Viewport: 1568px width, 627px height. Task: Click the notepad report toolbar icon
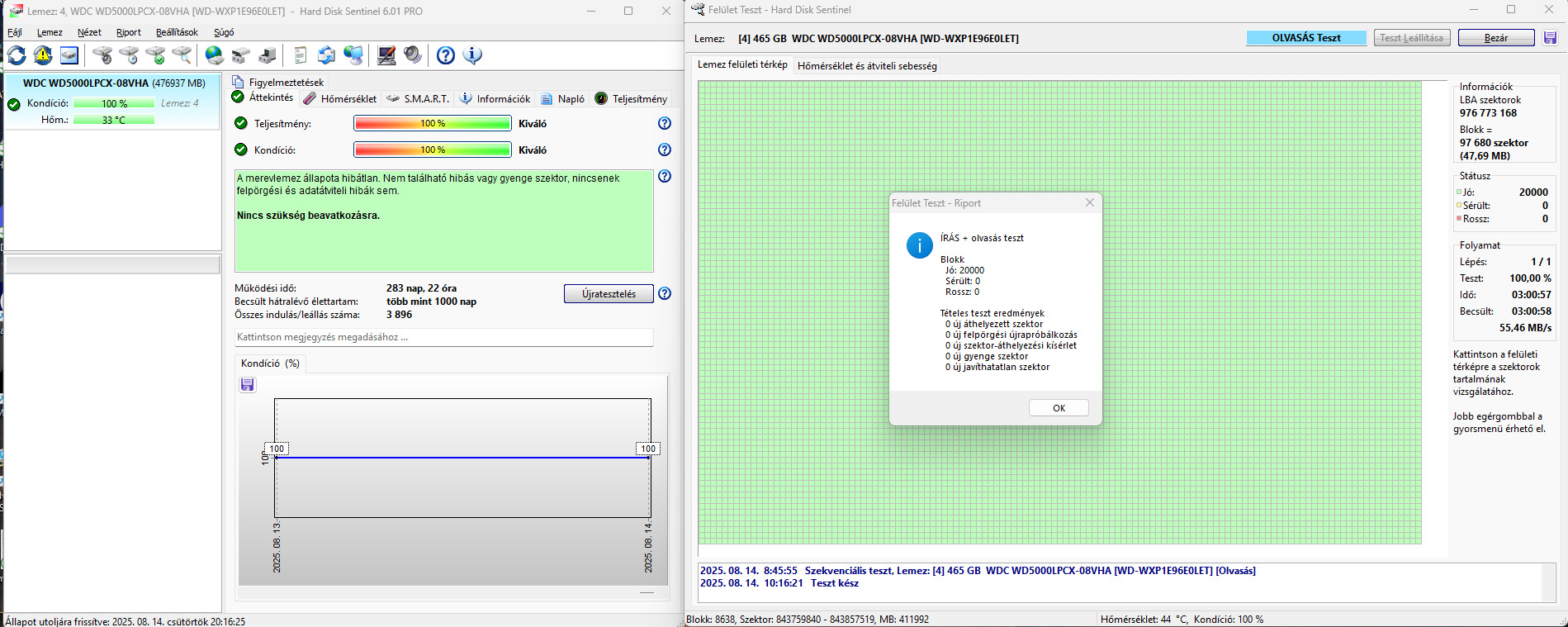coord(301,55)
